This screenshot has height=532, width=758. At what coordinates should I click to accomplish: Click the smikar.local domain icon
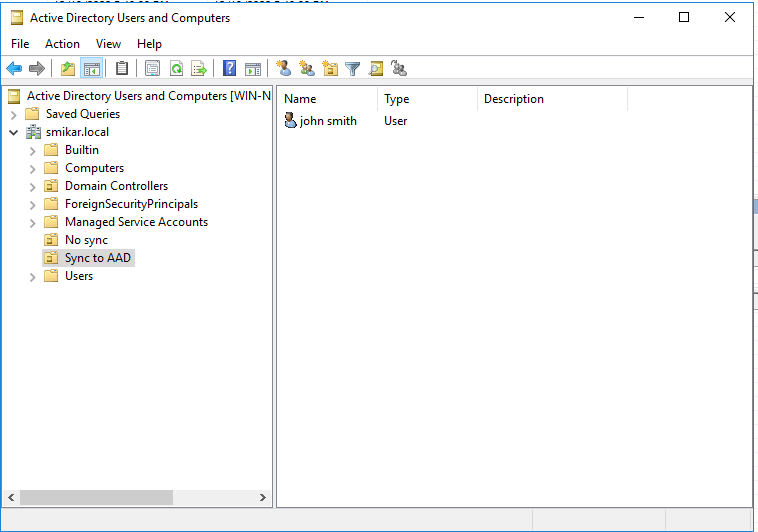click(x=33, y=132)
